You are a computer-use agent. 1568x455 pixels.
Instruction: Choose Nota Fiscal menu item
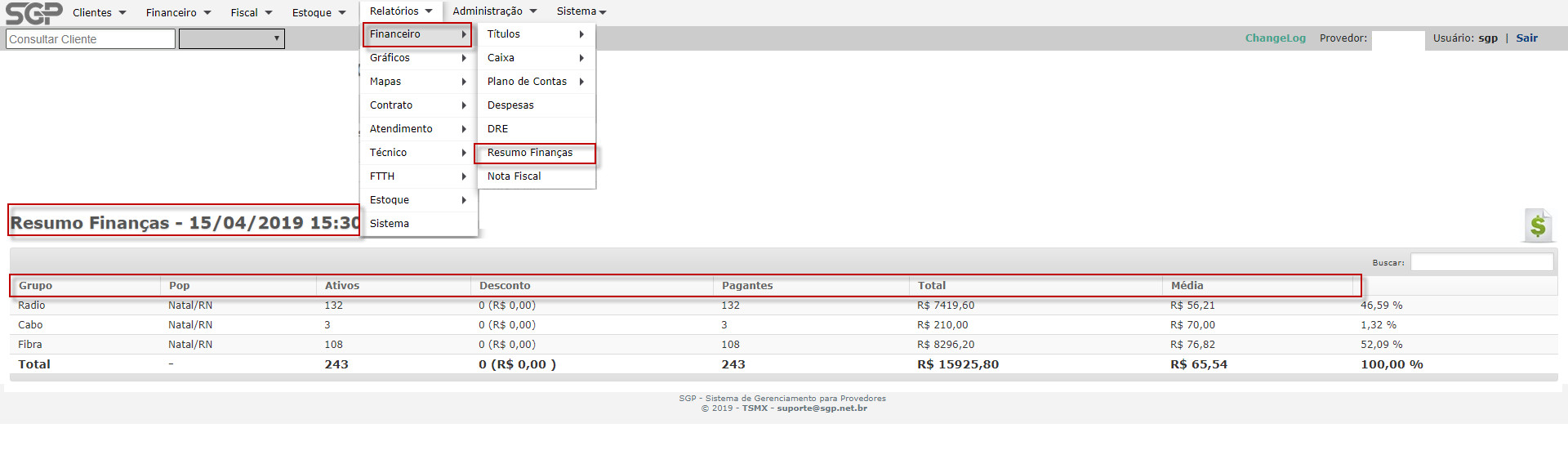click(x=514, y=176)
